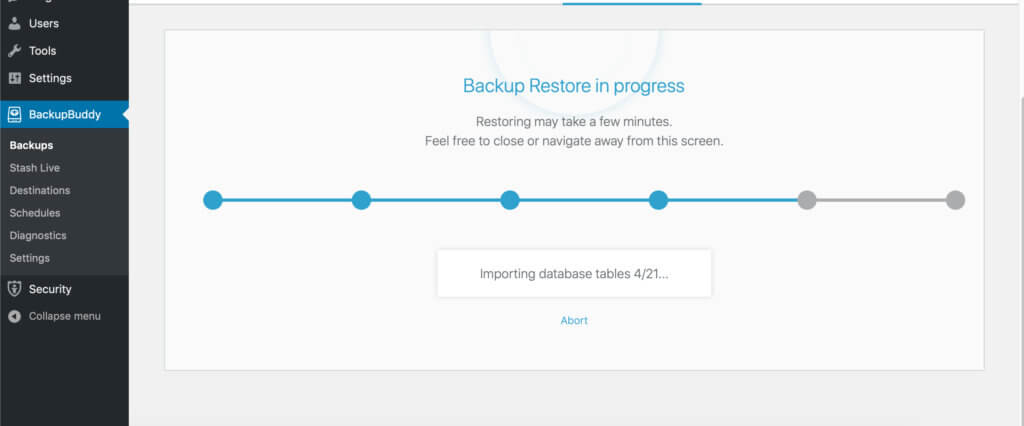The image size is (1024, 426).
Task: Click the BackupBuddy plugin icon
Action: pos(14,115)
